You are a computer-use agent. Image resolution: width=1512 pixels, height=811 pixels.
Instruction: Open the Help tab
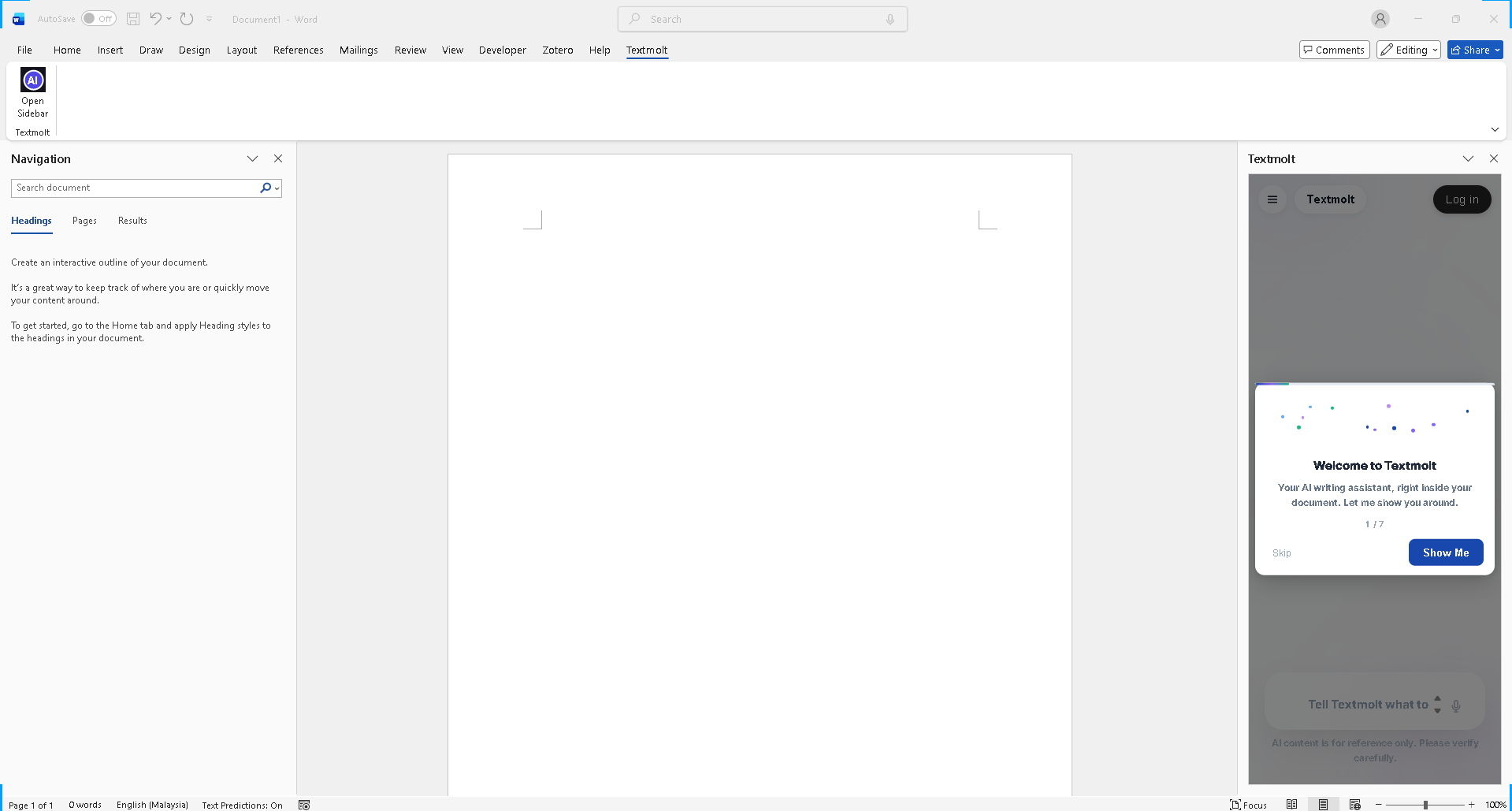600,50
